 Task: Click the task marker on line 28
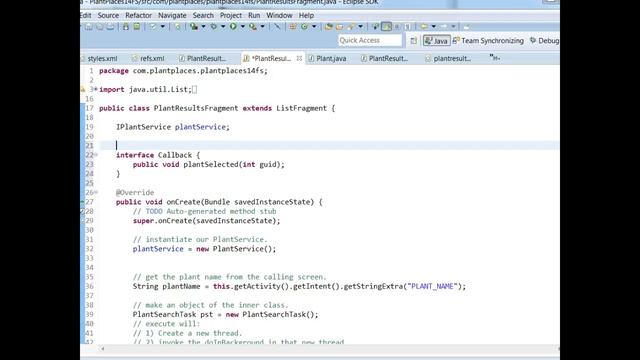pyautogui.click(x=82, y=211)
